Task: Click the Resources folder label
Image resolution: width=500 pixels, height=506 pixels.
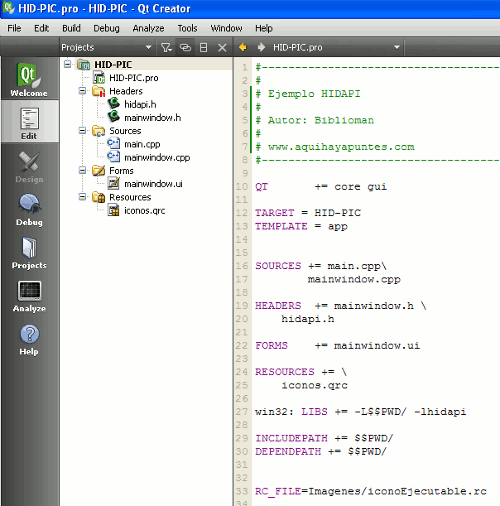Action: [x=130, y=197]
